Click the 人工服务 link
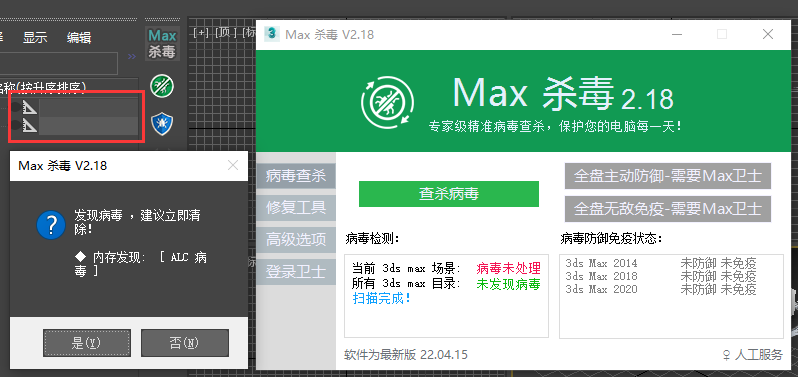798x377 pixels. pyautogui.click(x=753, y=355)
